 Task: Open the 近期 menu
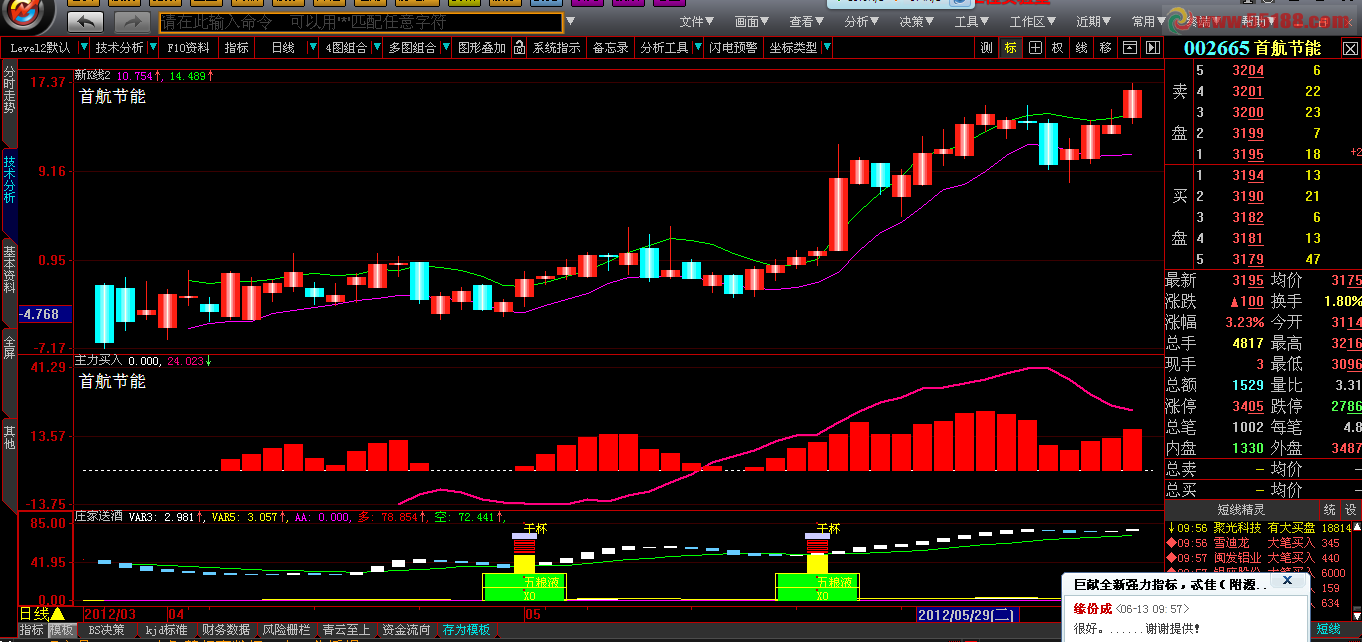pos(1094,21)
